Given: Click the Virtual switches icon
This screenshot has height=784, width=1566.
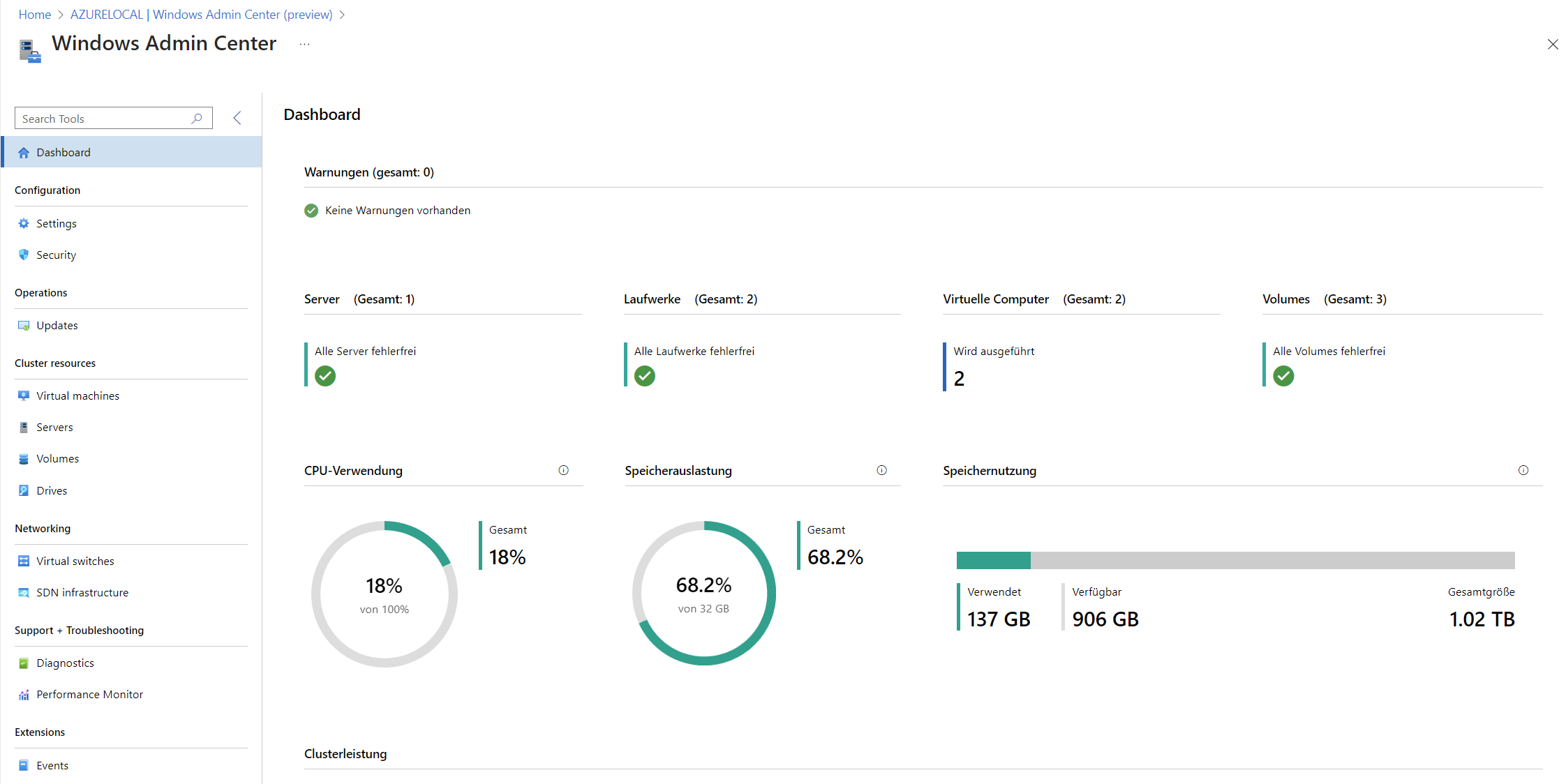Looking at the screenshot, I should (24, 561).
